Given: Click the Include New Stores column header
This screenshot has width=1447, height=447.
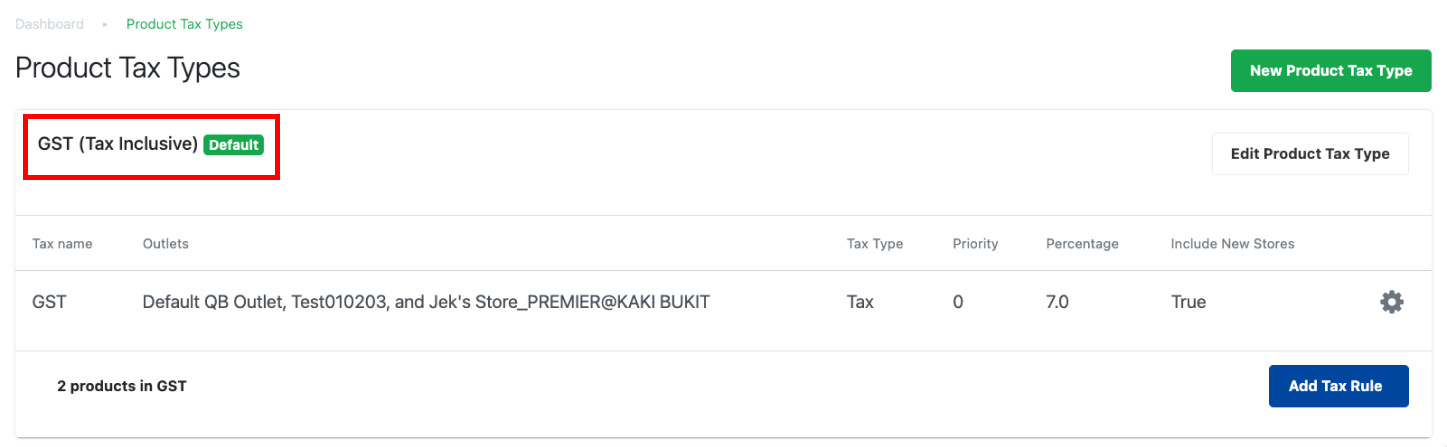Looking at the screenshot, I should pos(1232,244).
